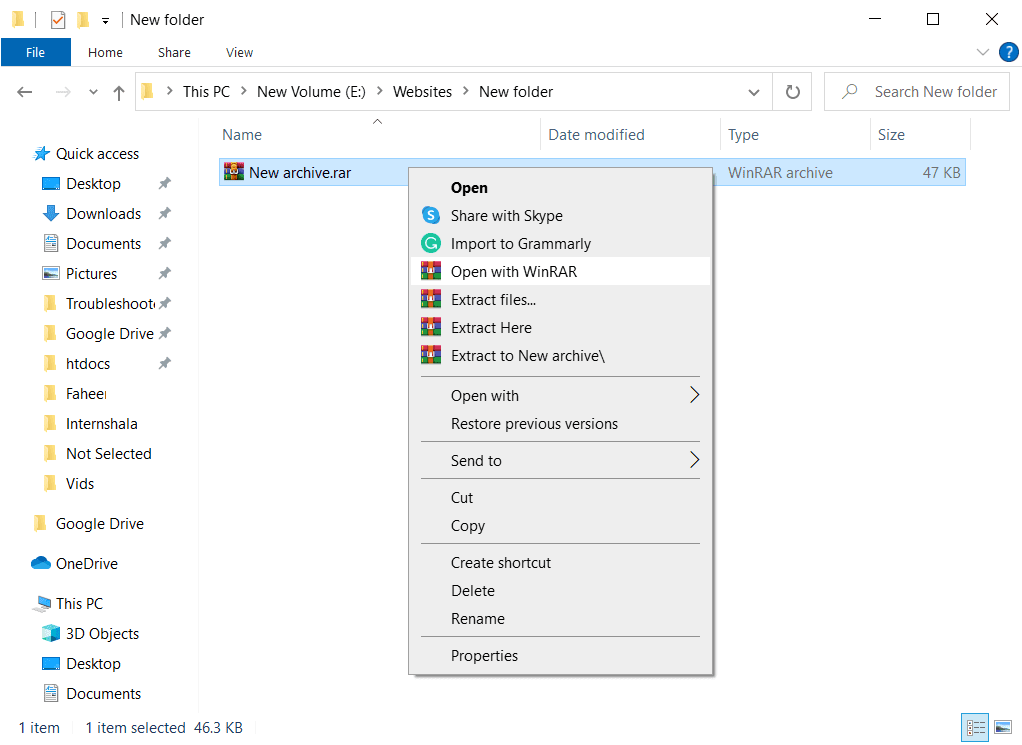This screenshot has height=745, width=1022.
Task: Switch to large icons view in the status bar
Action: [1003, 727]
